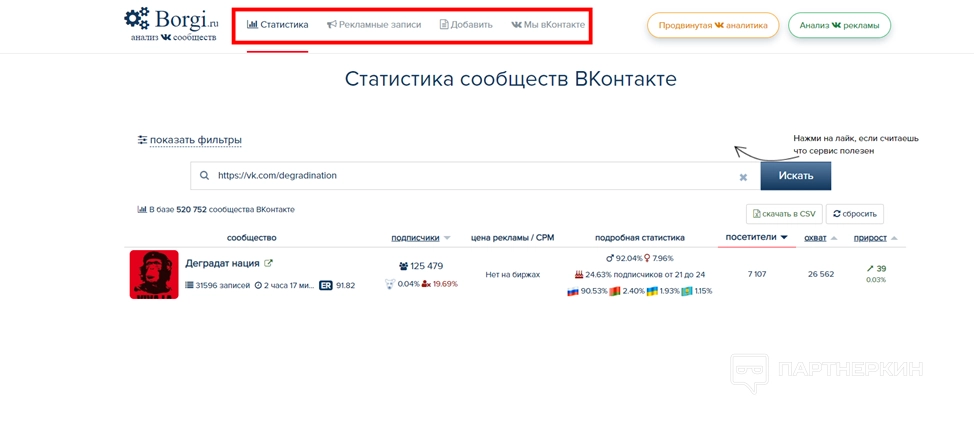Open the Рекламные записи tab
974x446 pixels.
[x=374, y=25]
